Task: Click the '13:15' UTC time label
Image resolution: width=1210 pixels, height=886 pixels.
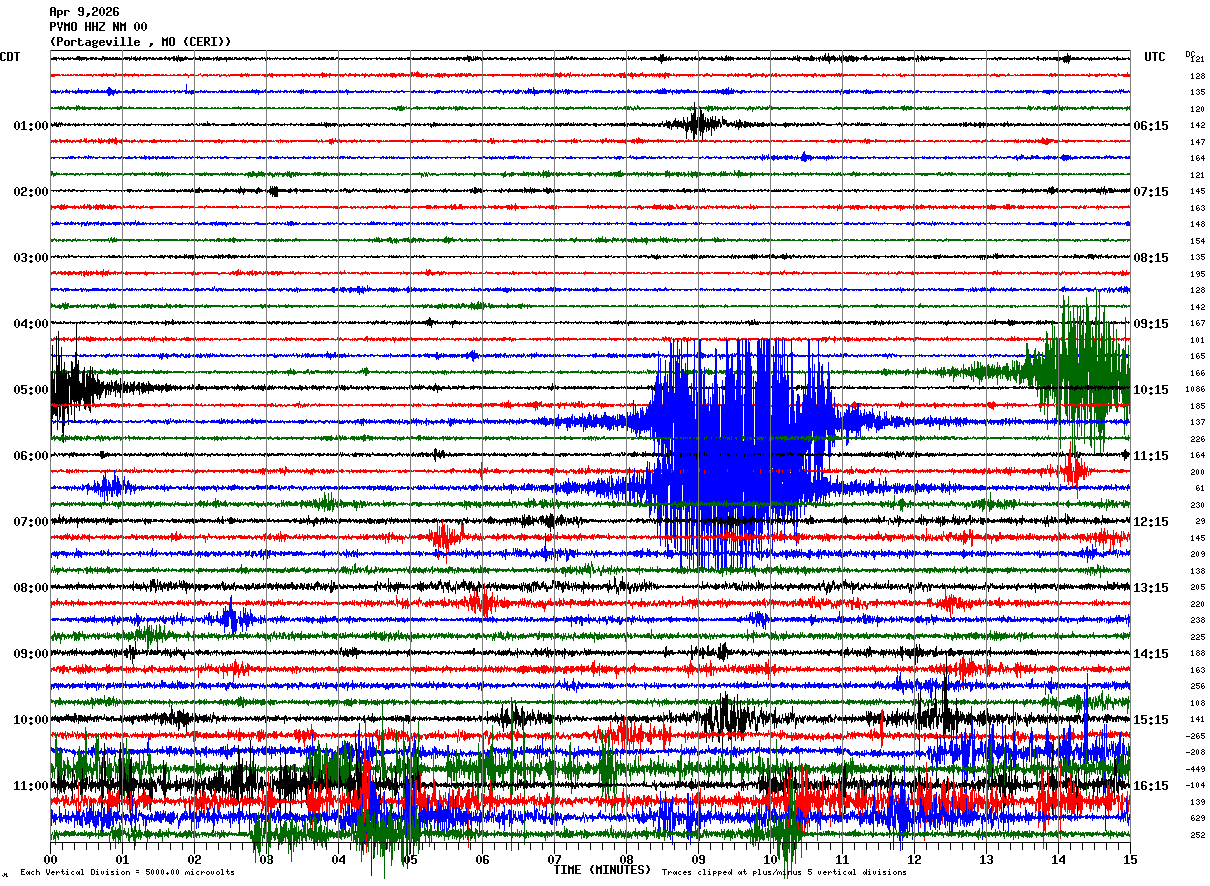Action: [1151, 588]
